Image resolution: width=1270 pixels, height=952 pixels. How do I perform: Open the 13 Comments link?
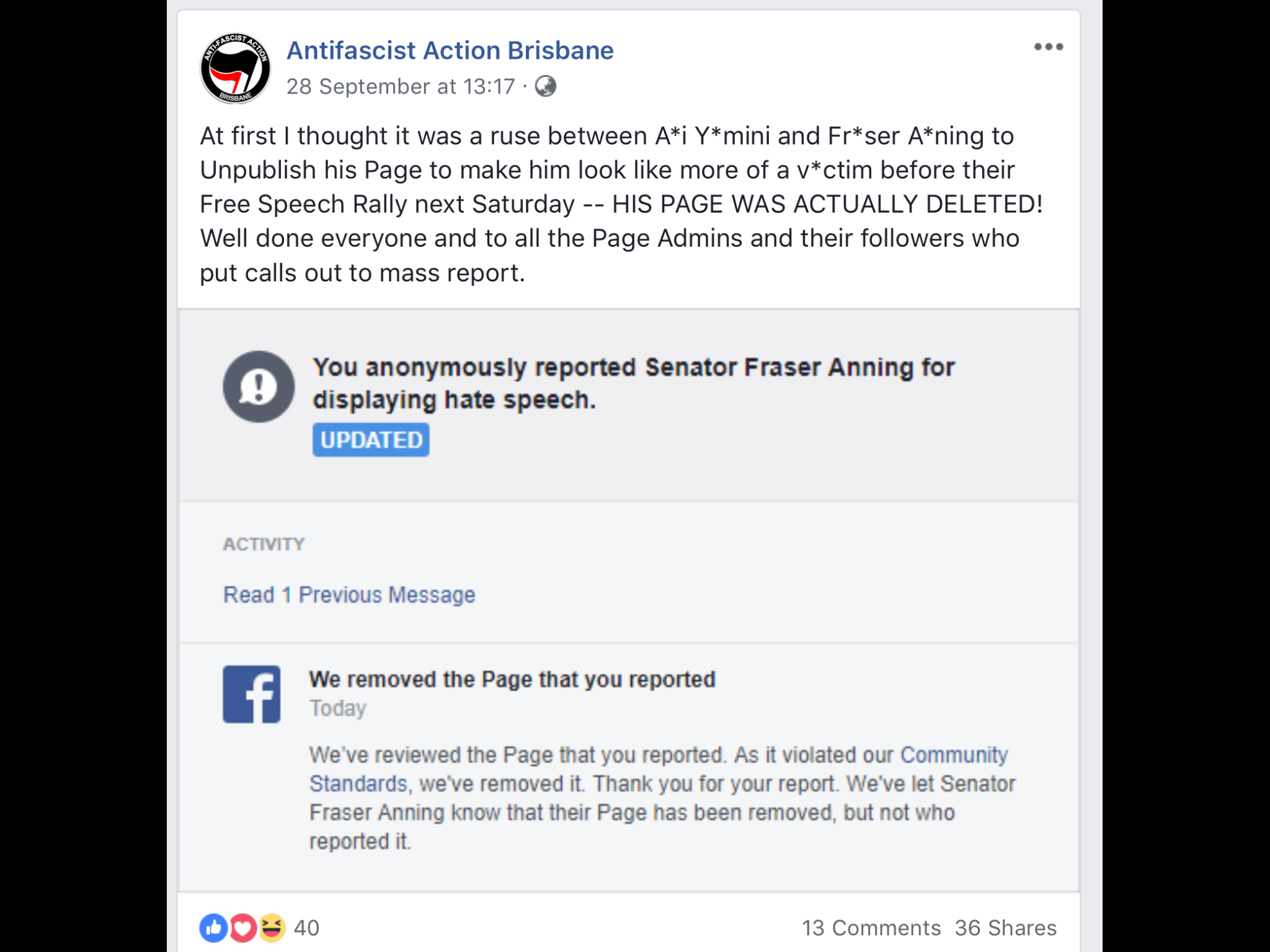pos(871,928)
